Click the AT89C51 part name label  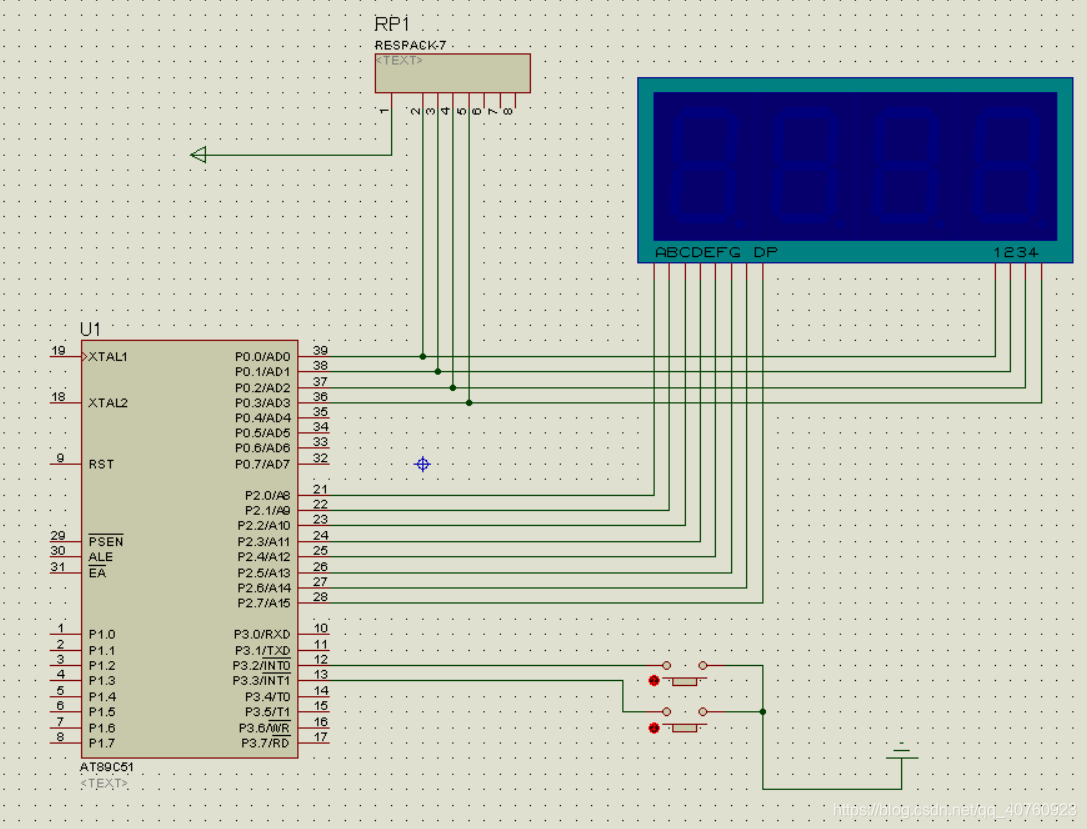pyautogui.click(x=107, y=767)
